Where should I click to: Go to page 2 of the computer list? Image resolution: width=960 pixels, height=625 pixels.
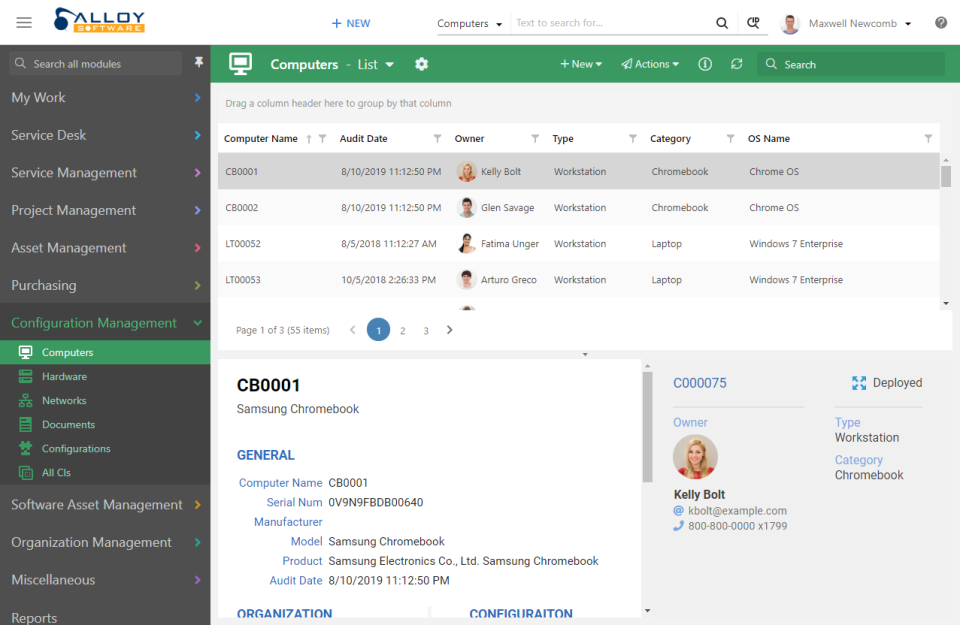402,329
